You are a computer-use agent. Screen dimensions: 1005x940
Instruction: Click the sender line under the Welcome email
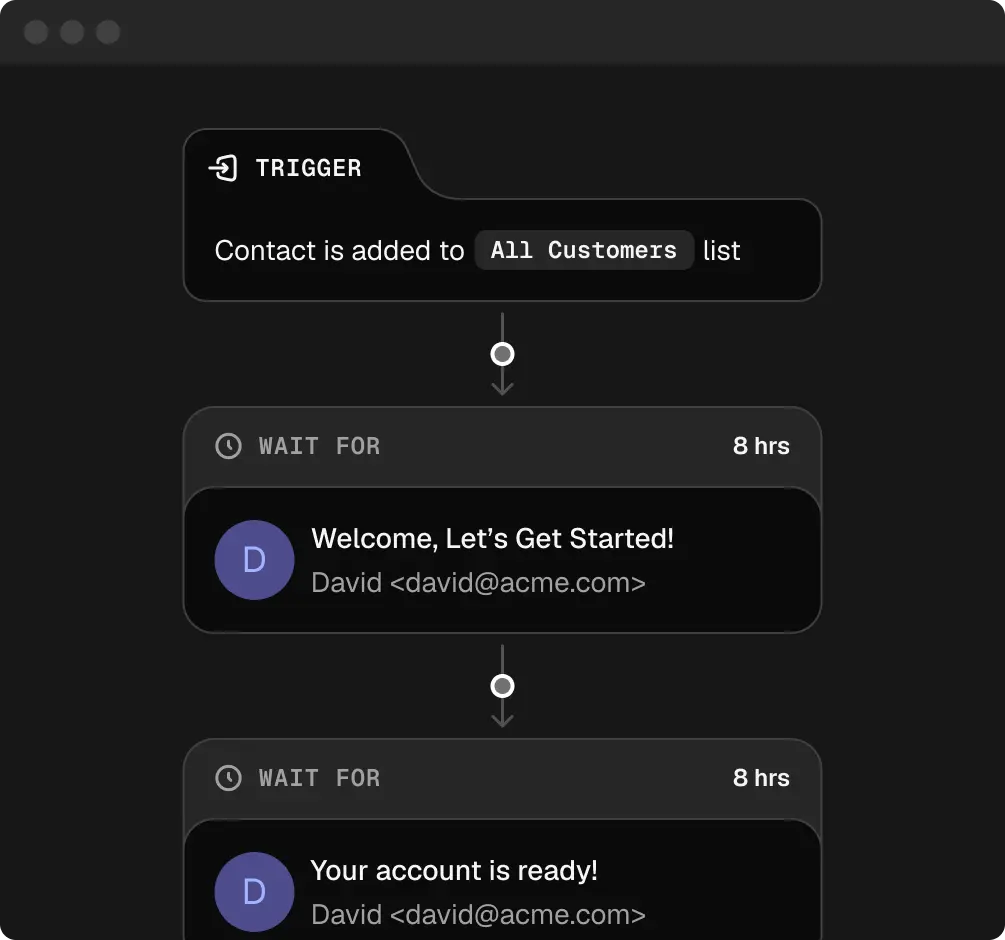[x=478, y=582]
